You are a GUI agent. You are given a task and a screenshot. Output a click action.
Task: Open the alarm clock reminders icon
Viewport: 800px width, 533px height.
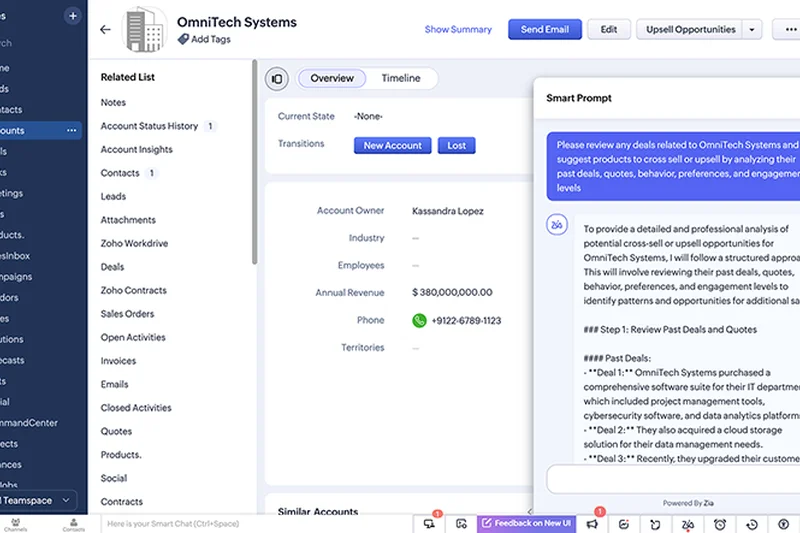(x=720, y=524)
